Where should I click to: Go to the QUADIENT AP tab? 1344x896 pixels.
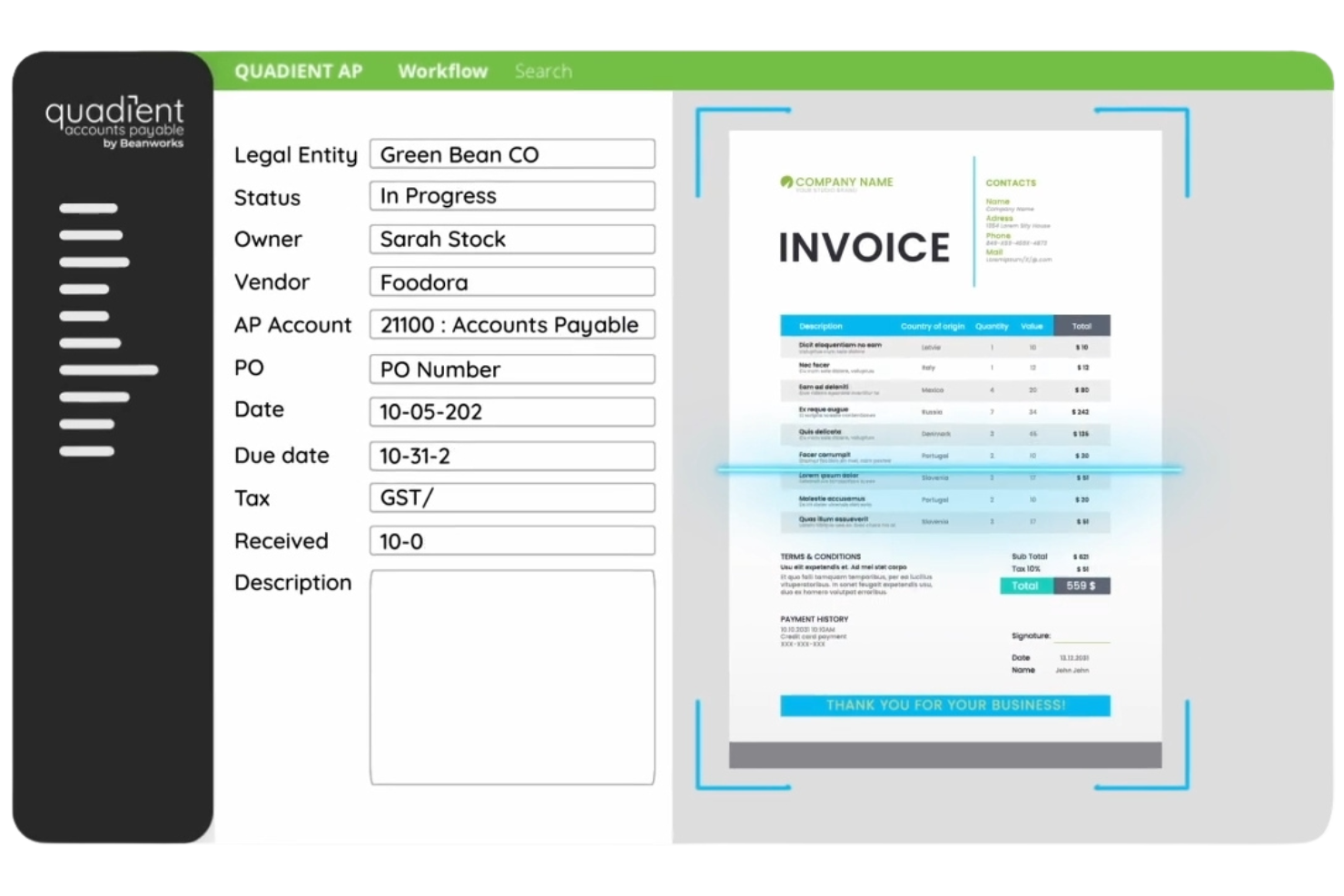tap(298, 72)
